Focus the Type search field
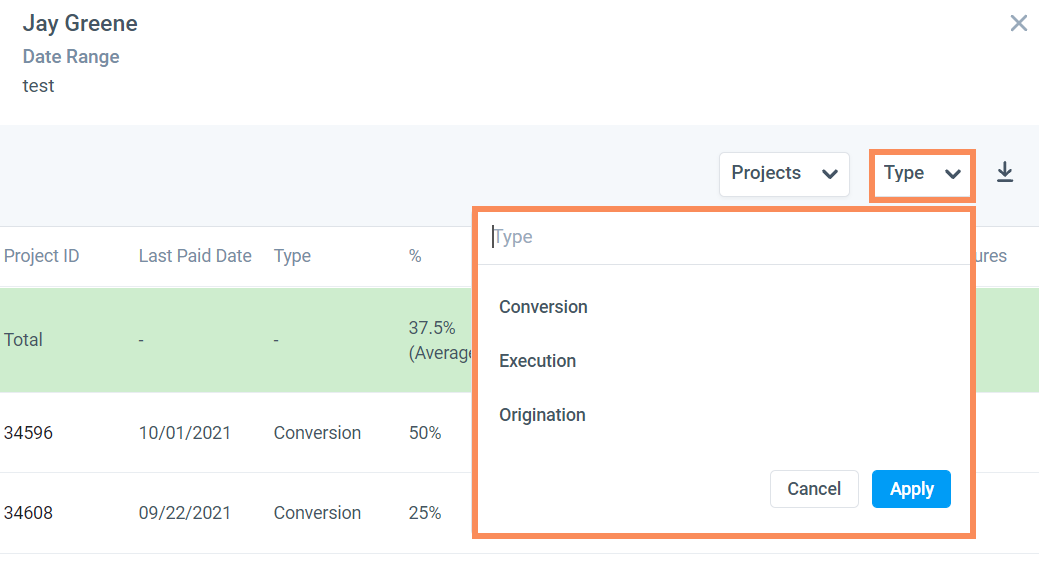This screenshot has width=1039, height=564. point(720,237)
